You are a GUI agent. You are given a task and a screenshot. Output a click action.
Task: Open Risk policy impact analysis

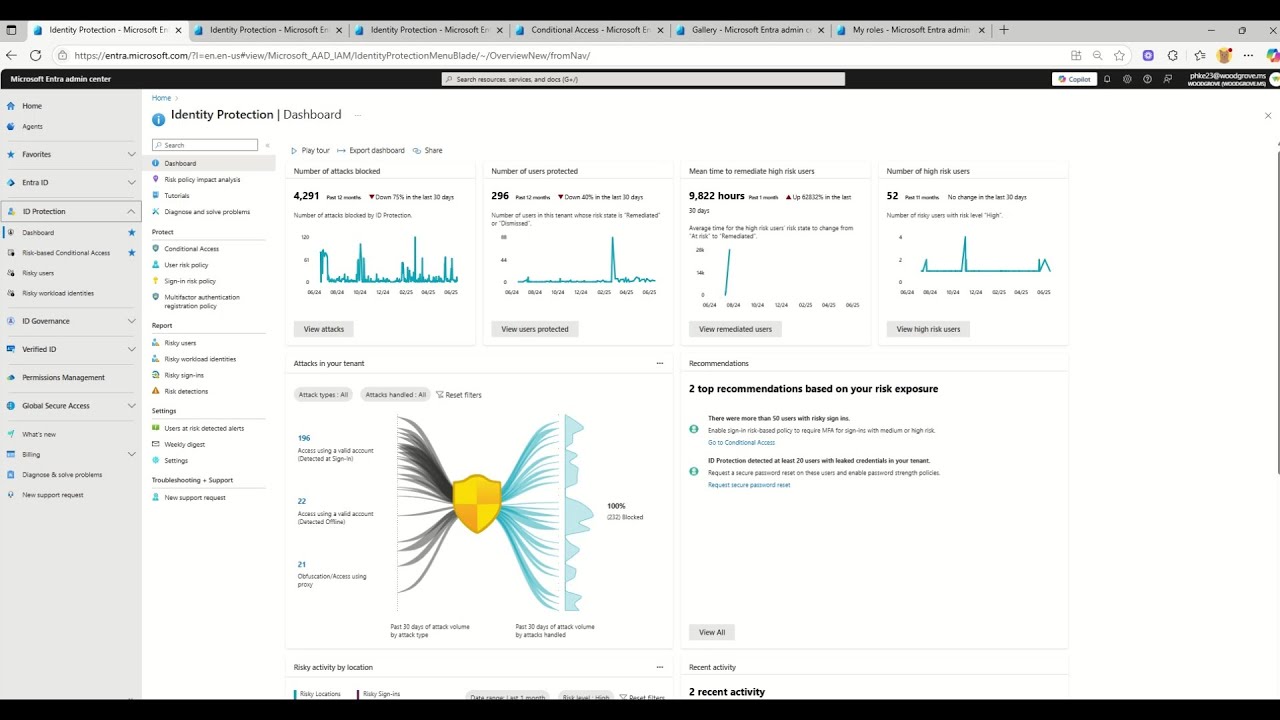coord(202,180)
